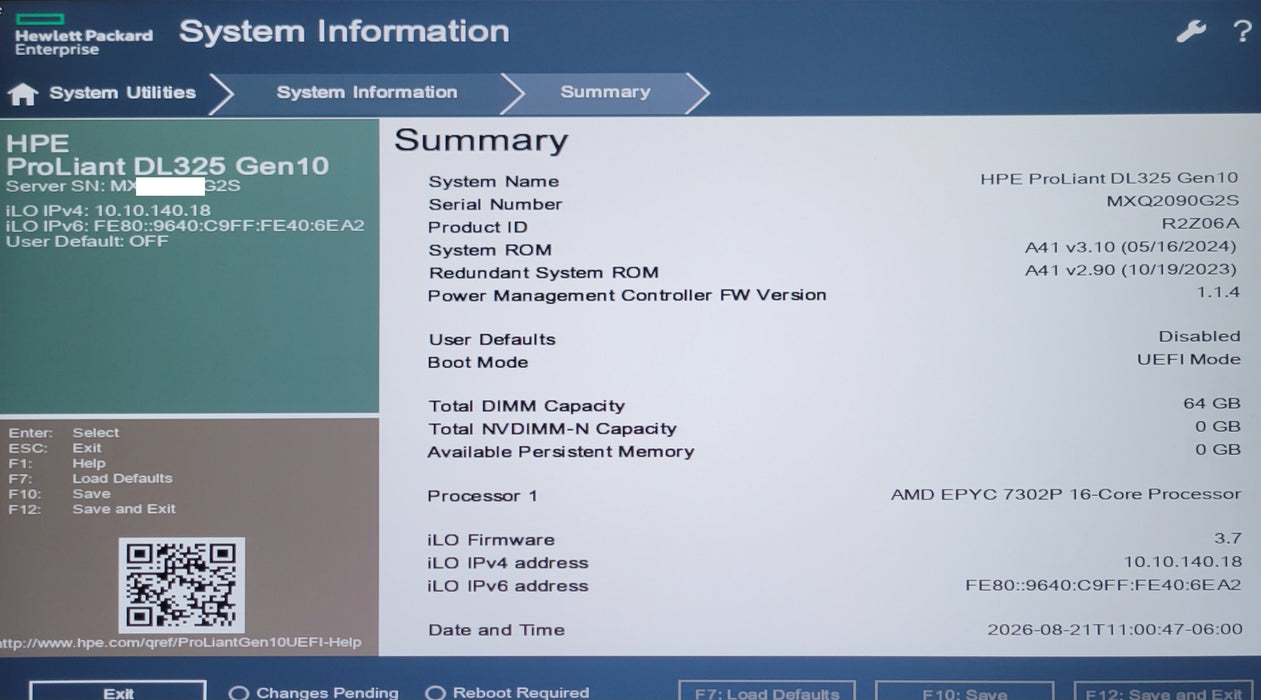The width and height of the screenshot is (1261, 700).
Task: Click the System Name value HPE ProLiant DL325 Gen10
Action: (1109, 179)
